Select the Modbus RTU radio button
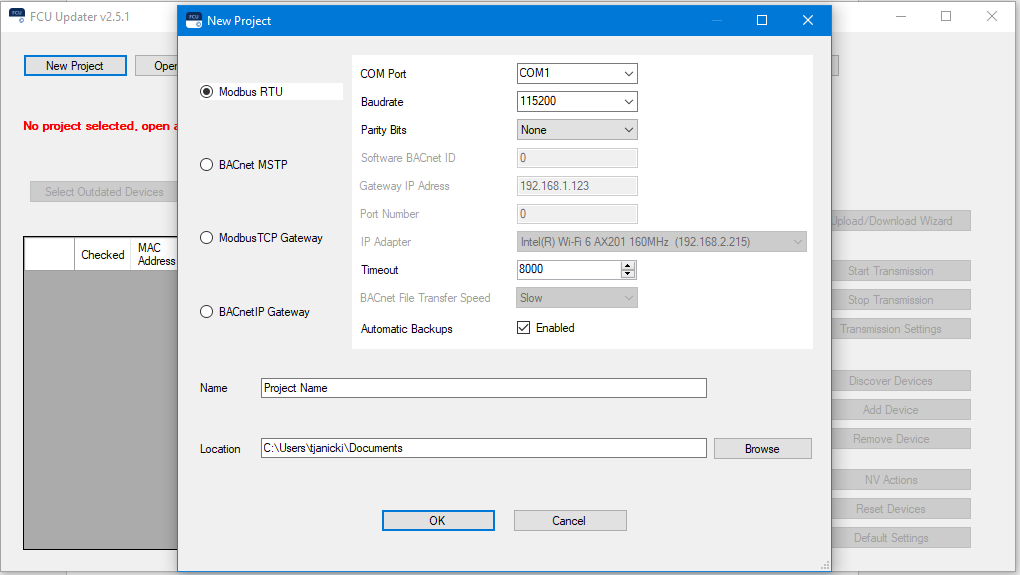The width and height of the screenshot is (1020, 575). [207, 92]
